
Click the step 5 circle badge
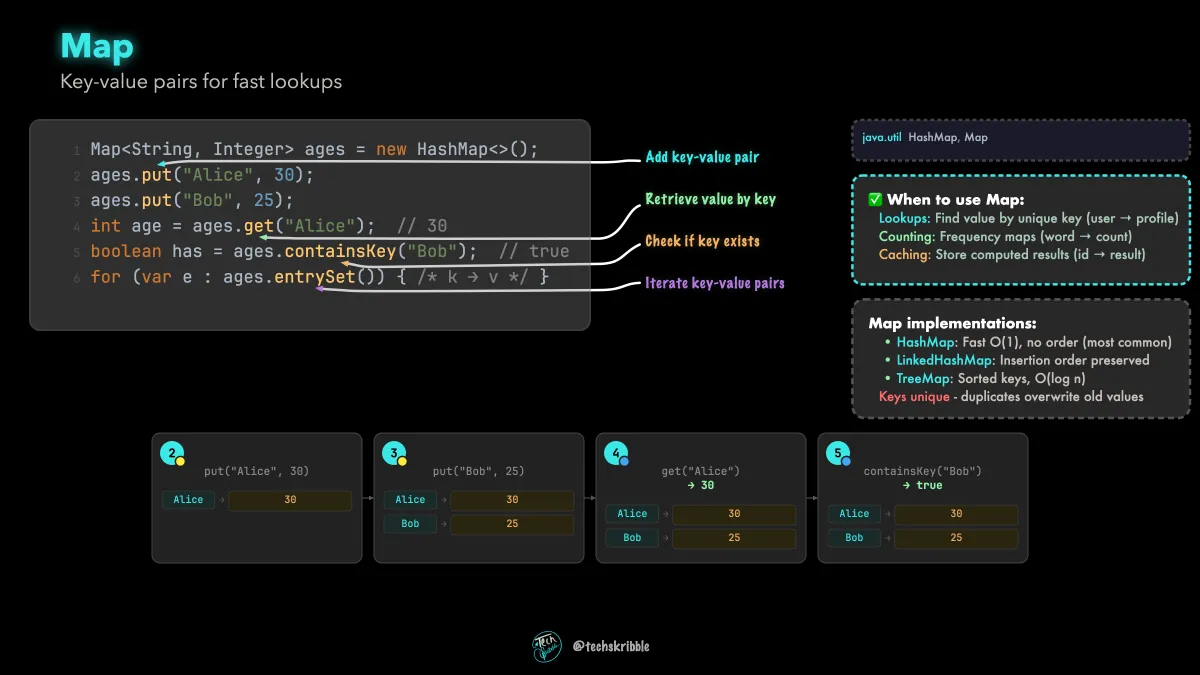(840, 454)
